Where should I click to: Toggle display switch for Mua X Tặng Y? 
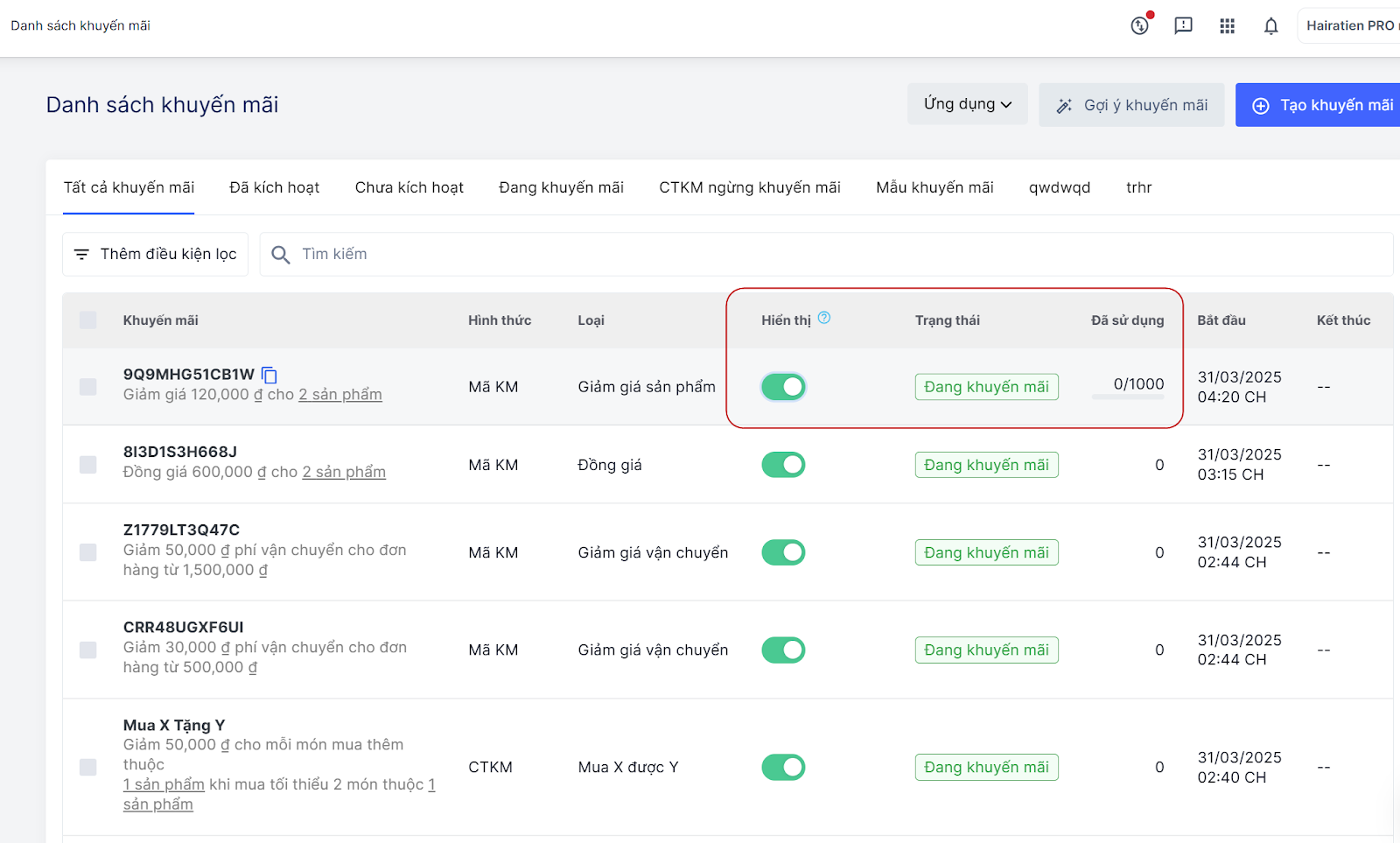(783, 768)
